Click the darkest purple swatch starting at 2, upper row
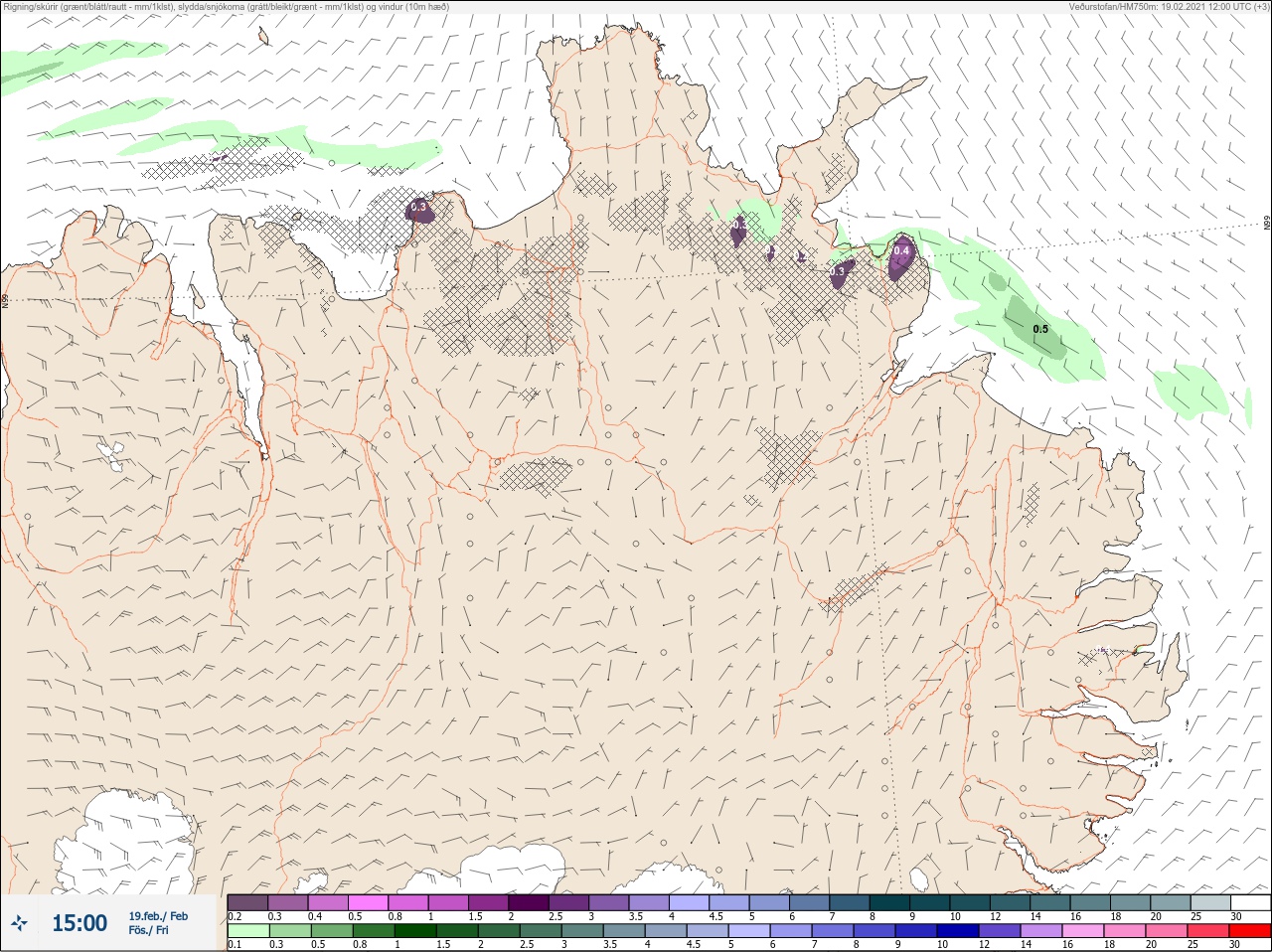This screenshot has height=952, width=1272. click(529, 902)
